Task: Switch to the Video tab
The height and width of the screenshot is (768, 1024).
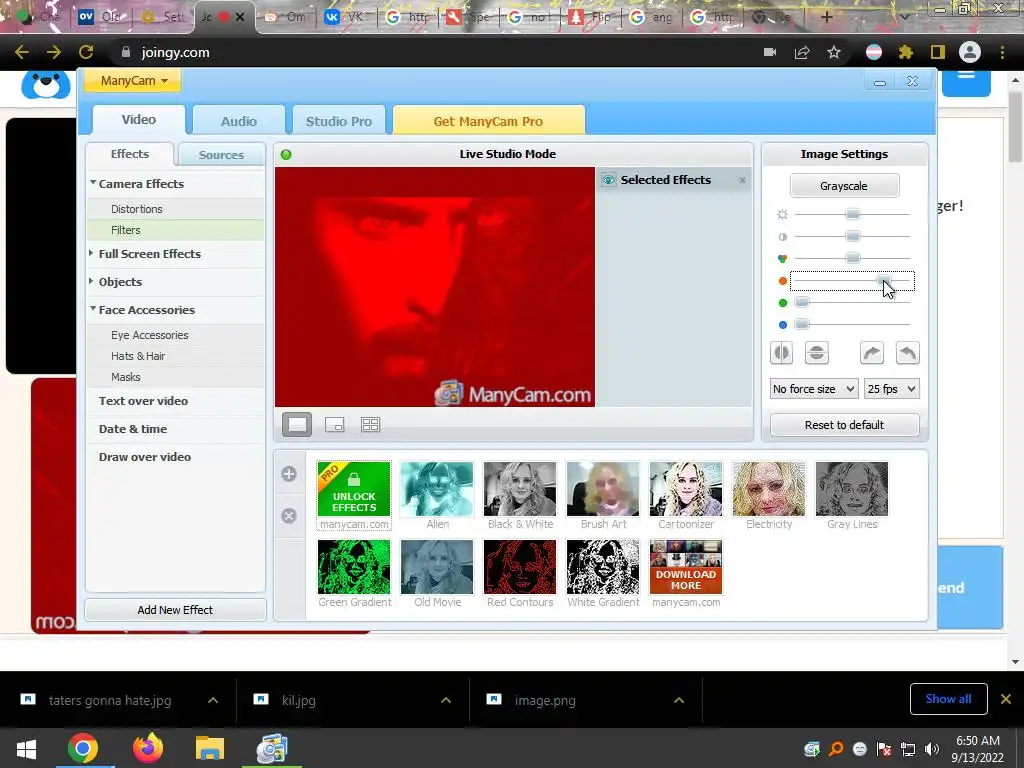Action: (x=138, y=120)
